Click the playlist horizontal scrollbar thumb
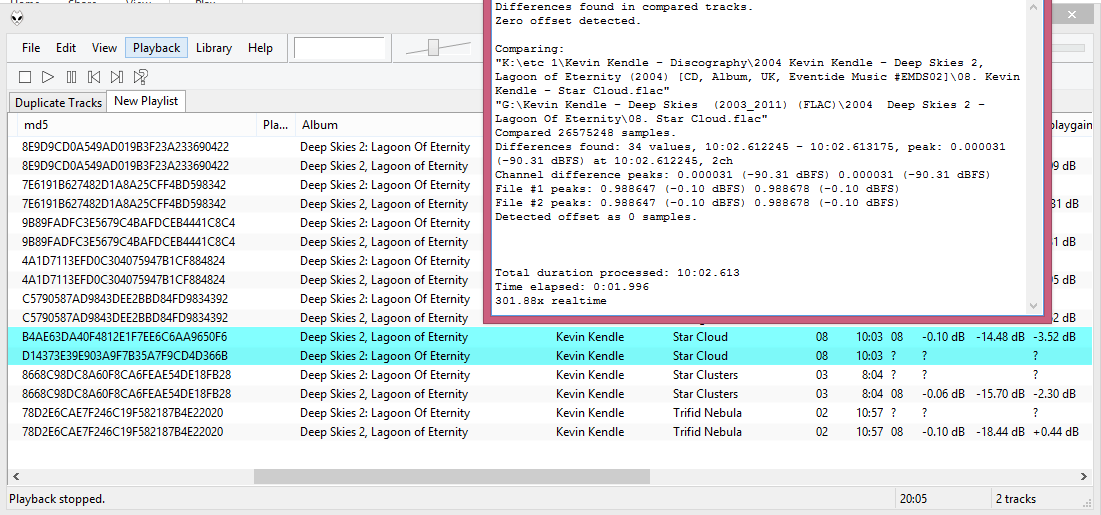 tap(451, 476)
